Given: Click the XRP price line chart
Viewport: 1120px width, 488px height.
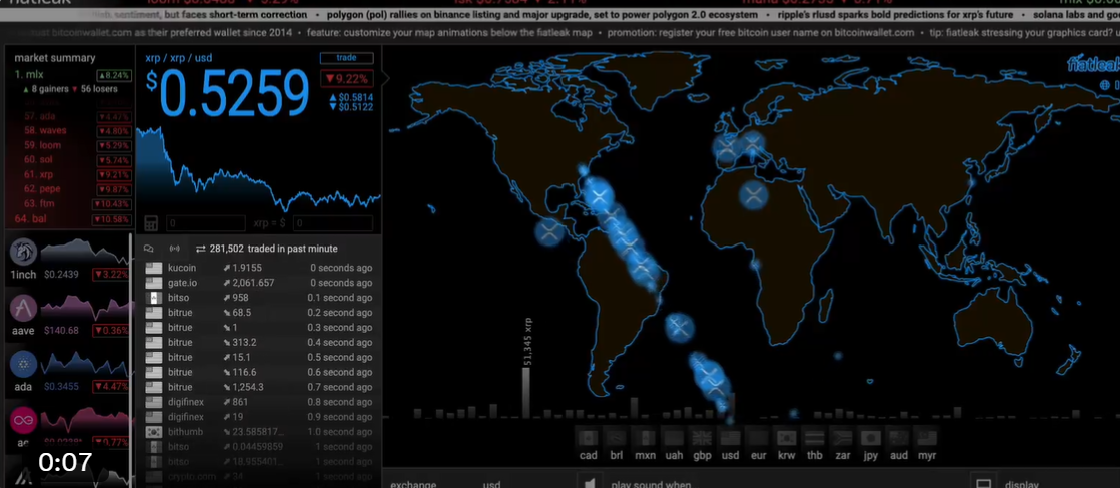Looking at the screenshot, I should (259, 169).
